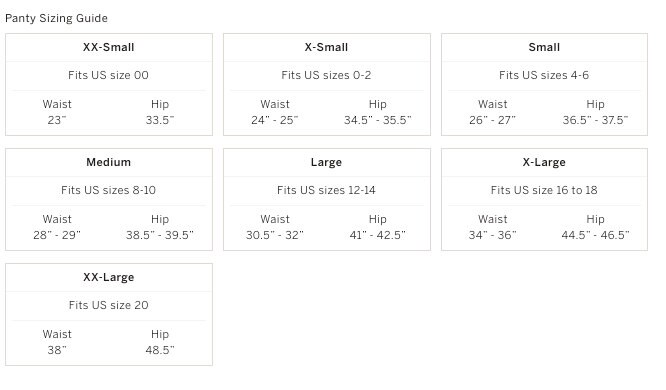Click the 28" - 29" waist measurement
666x390 pixels.
pos(57,235)
